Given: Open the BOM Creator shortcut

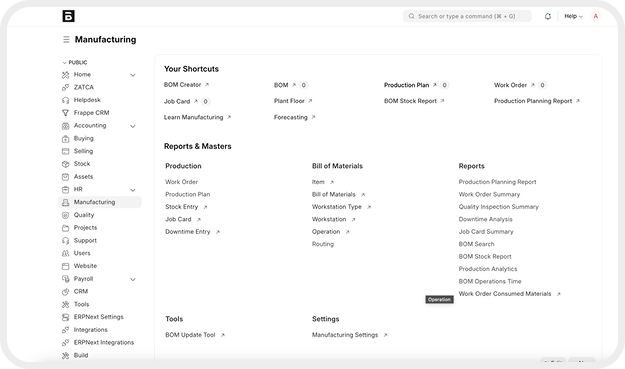Looking at the screenshot, I should click(186, 85).
